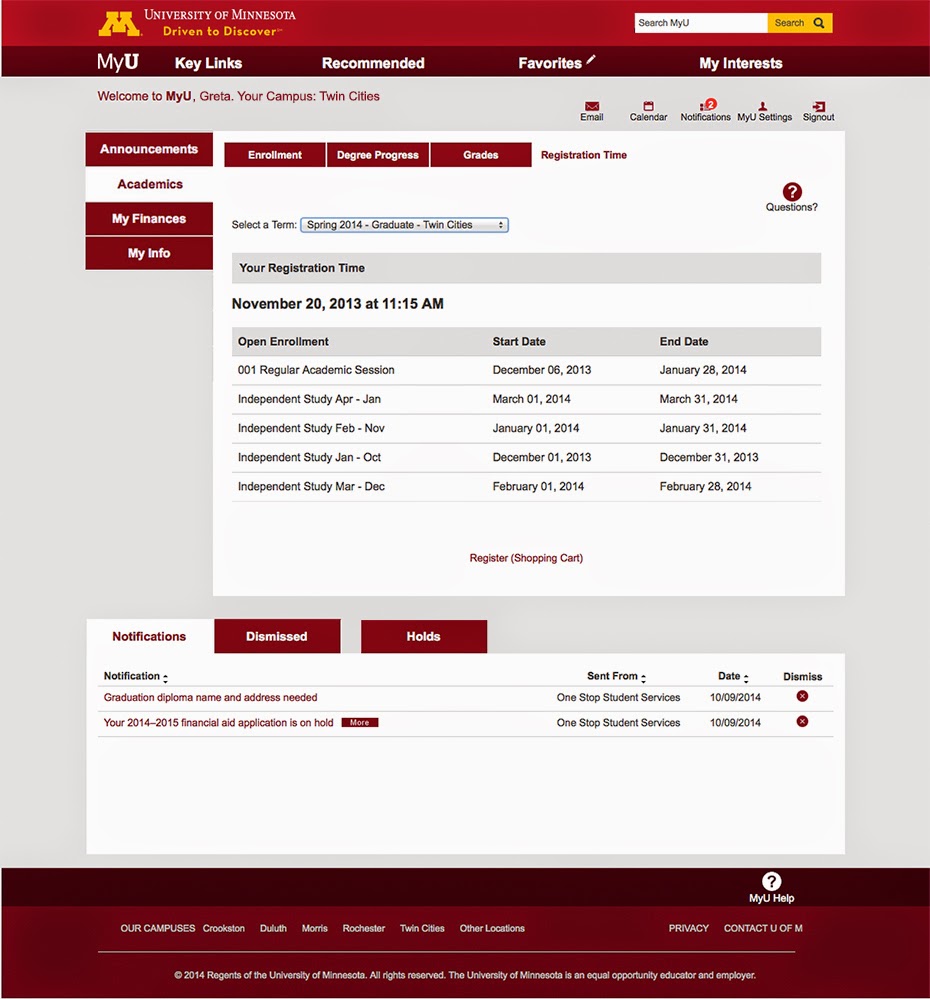Open the Register Shopping Cart link
This screenshot has height=999, width=930.
(x=525, y=558)
